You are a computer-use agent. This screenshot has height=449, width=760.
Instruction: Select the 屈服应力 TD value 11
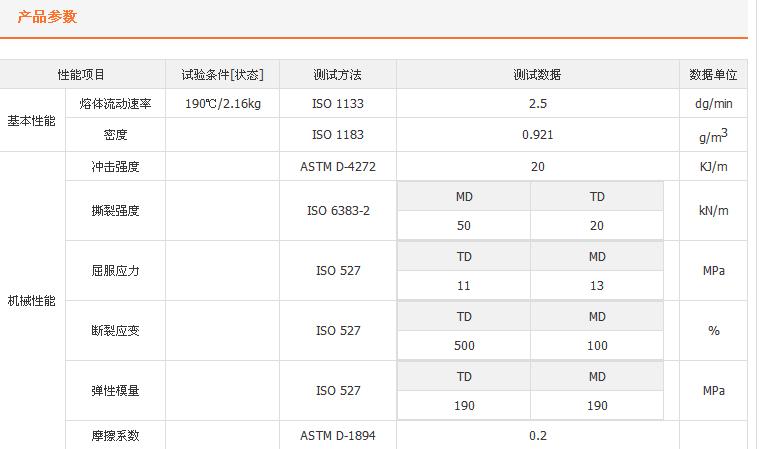pyautogui.click(x=463, y=286)
